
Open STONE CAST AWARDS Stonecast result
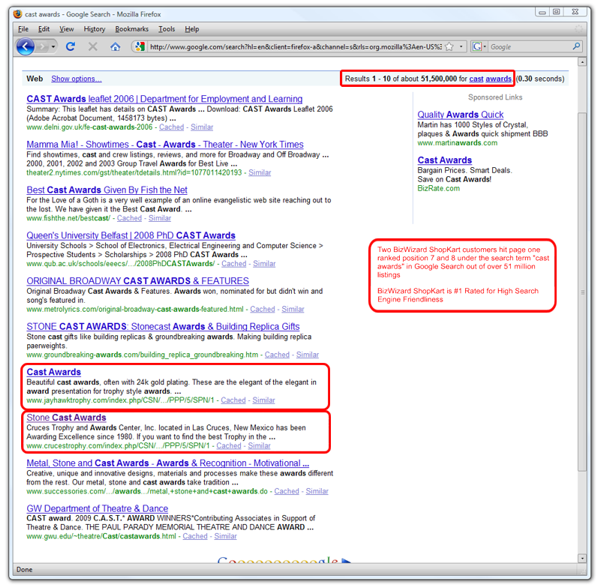pyautogui.click(x=163, y=326)
